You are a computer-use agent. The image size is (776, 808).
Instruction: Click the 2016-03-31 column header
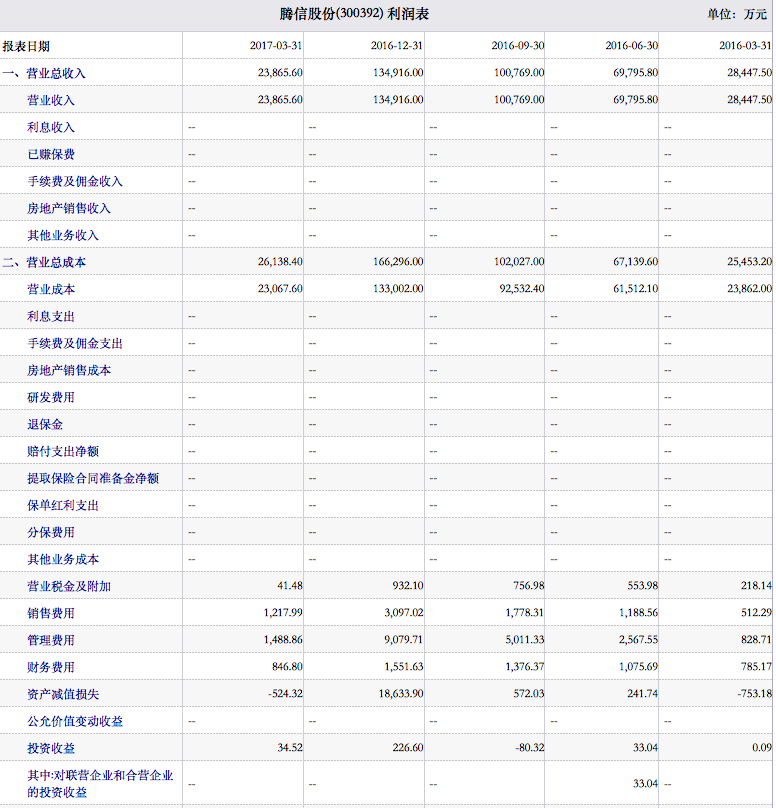(746, 45)
